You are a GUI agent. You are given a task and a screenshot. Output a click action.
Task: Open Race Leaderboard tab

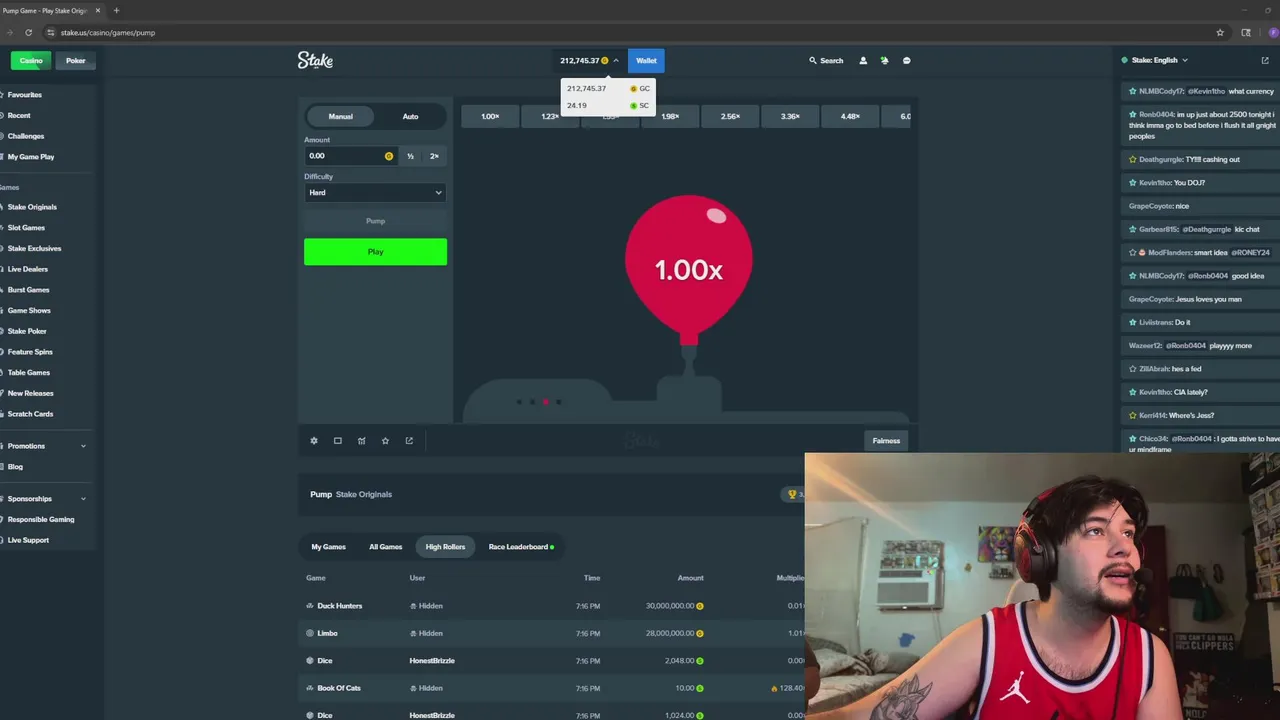521,547
